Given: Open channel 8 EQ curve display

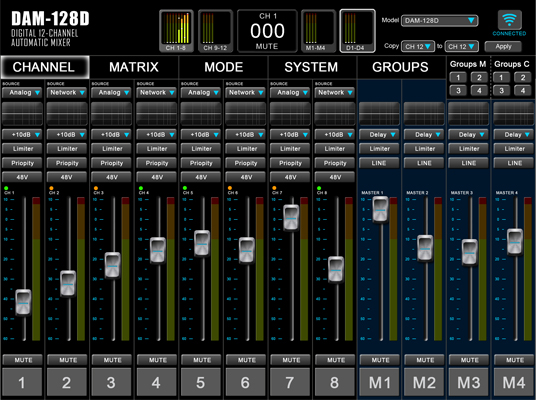Looking at the screenshot, I should pos(335,114).
